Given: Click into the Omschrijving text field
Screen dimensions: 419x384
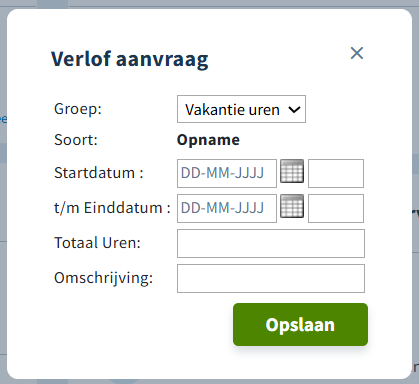Looking at the screenshot, I should coord(271,278).
